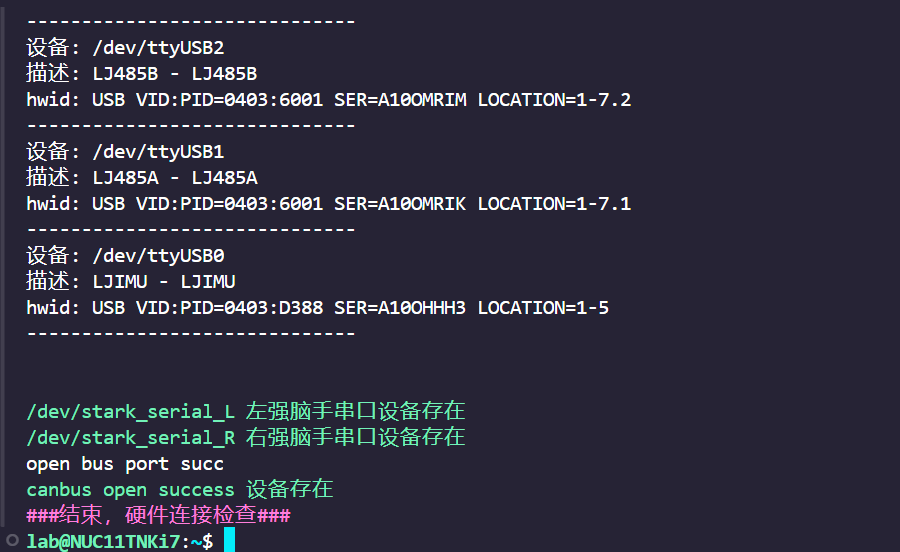Select the LJ485A - LJ485A description text
The width and height of the screenshot is (900, 552).
point(175,178)
